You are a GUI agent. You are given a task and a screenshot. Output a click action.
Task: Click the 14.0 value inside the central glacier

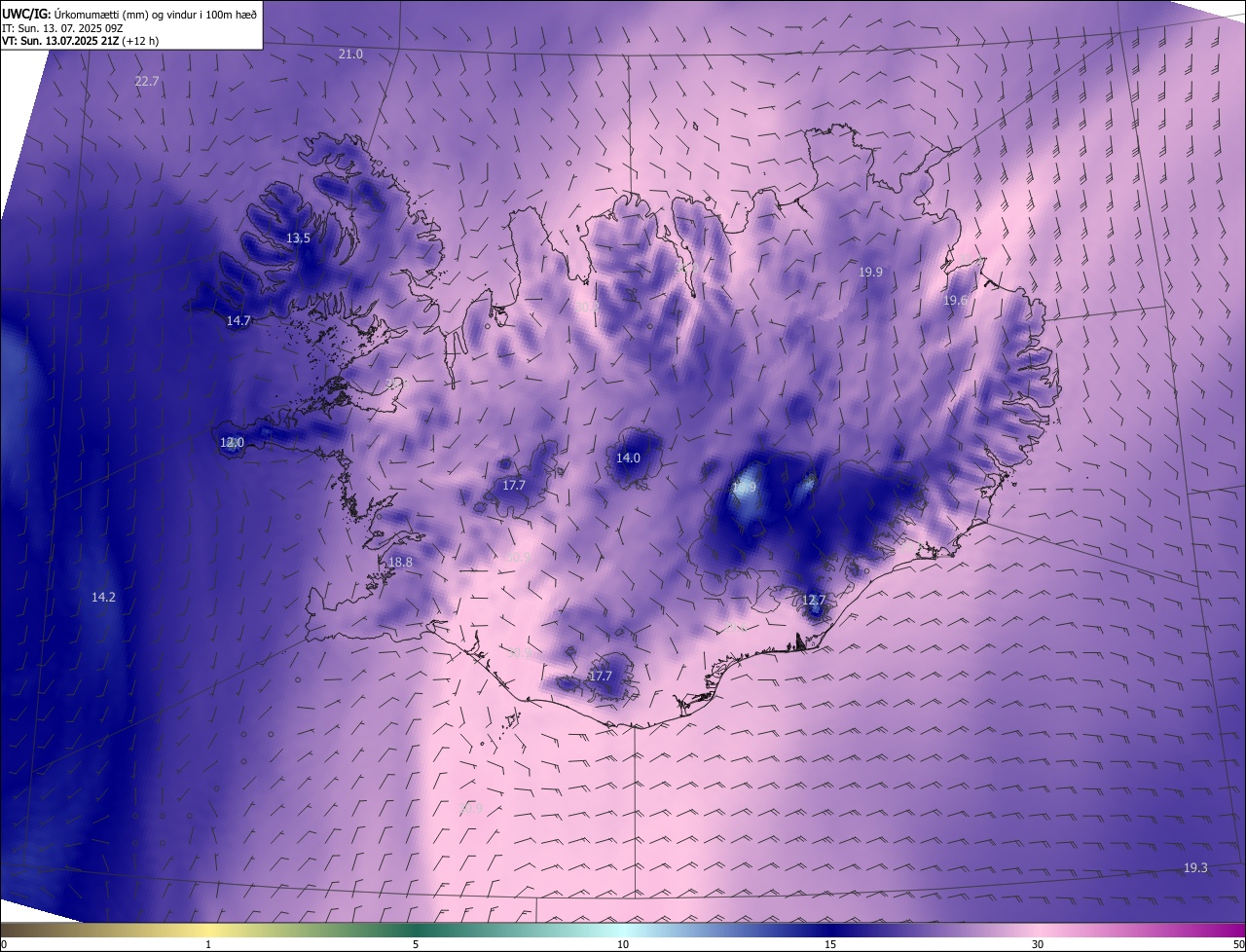tap(628, 458)
